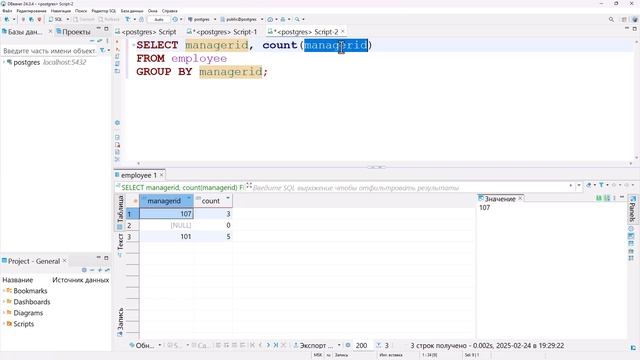Collapse the SELECT statement fold marker
This screenshot has height=360, width=640.
point(133,45)
